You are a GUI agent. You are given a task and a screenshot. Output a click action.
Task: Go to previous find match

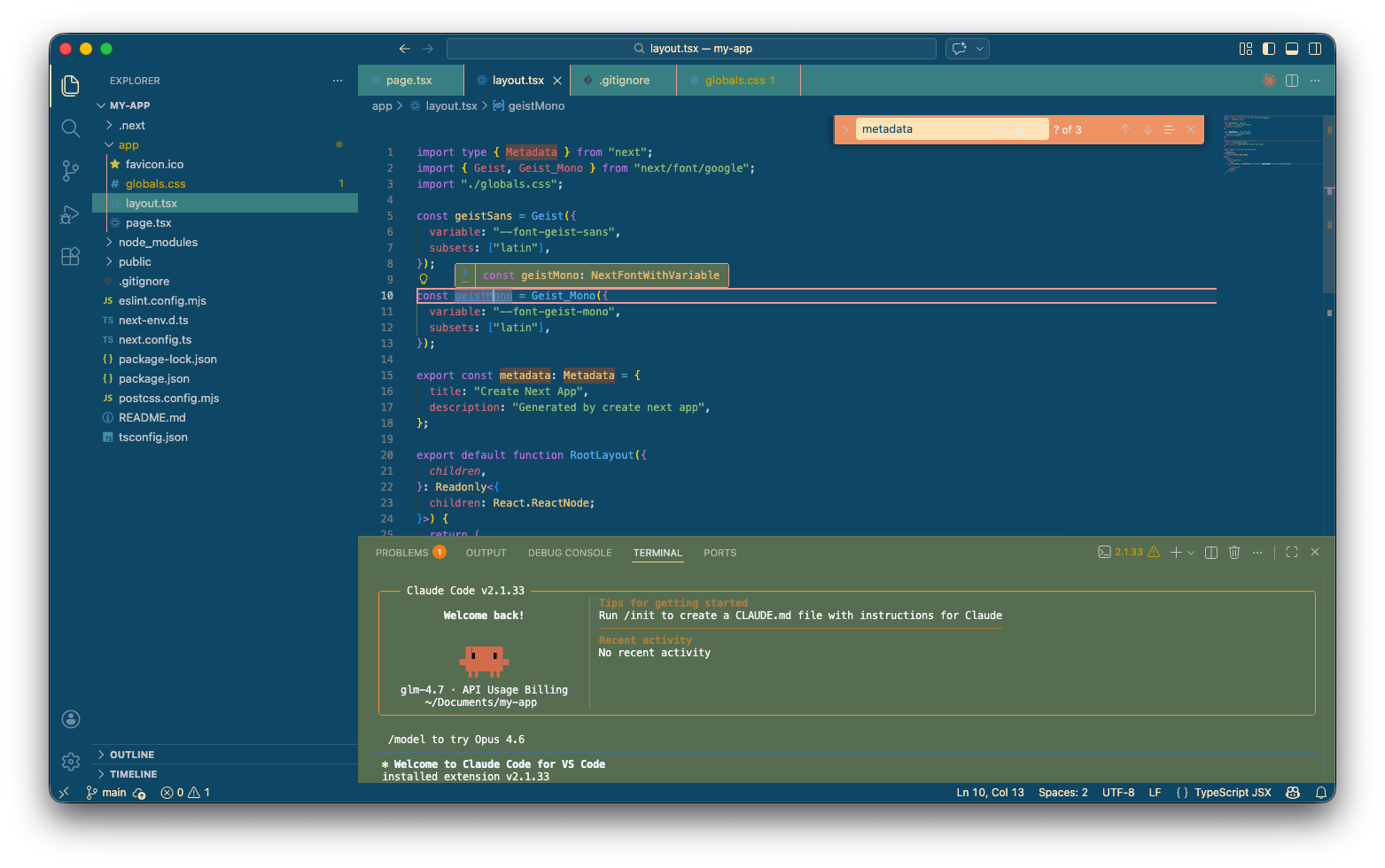[x=1125, y=129]
